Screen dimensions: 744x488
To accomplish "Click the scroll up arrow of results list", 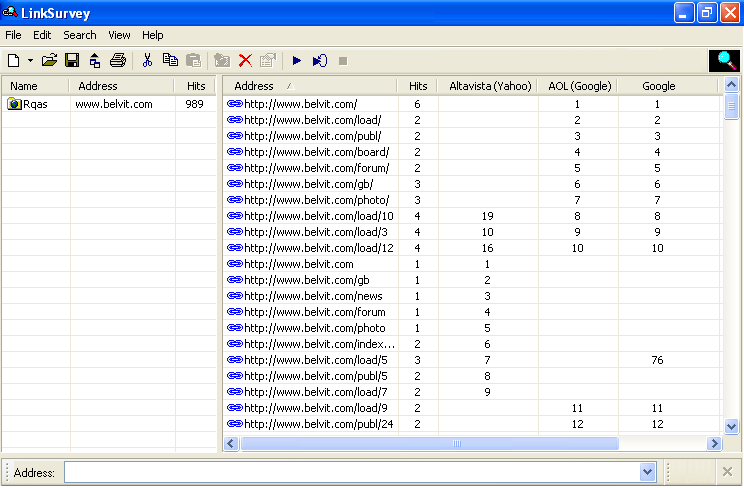I will coord(731,85).
